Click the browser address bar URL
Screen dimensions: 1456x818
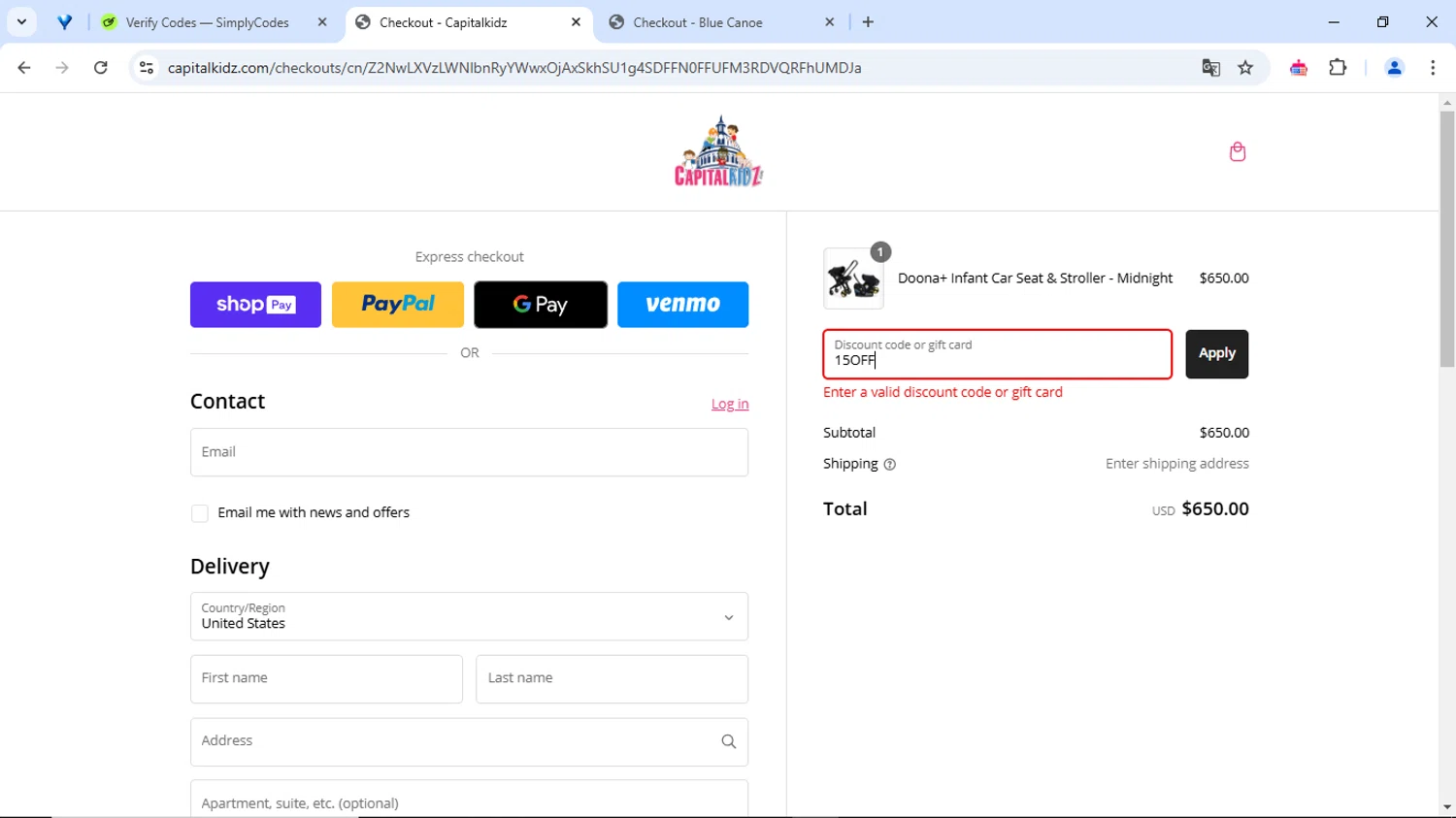pos(514,68)
